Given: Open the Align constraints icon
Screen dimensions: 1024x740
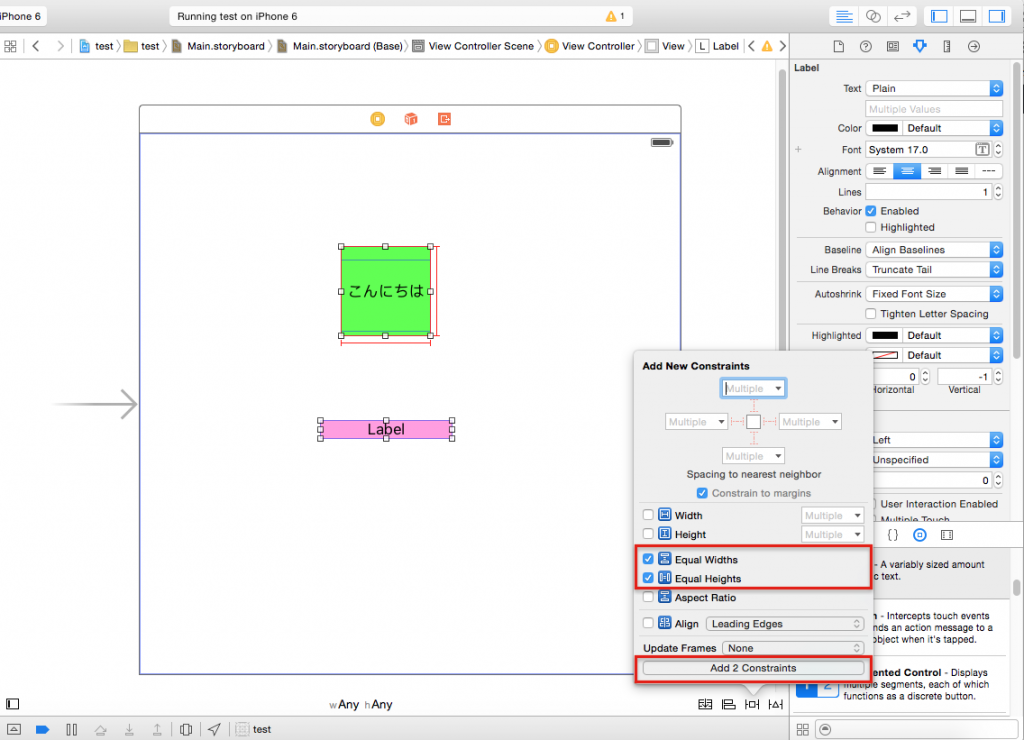Looking at the screenshot, I should pos(728,704).
